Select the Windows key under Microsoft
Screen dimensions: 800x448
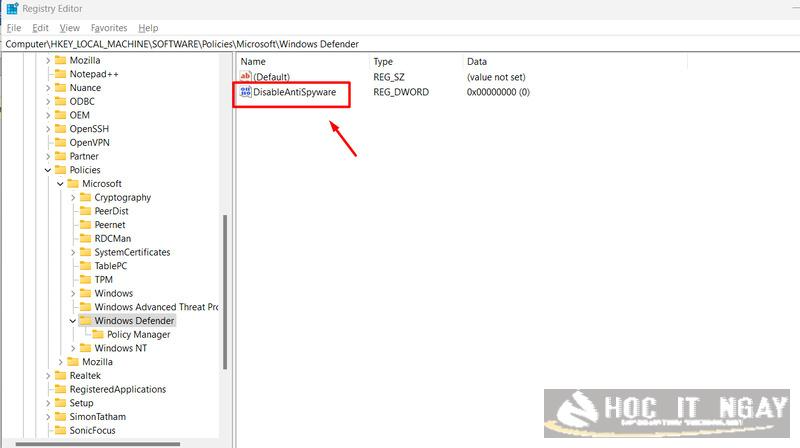(114, 293)
